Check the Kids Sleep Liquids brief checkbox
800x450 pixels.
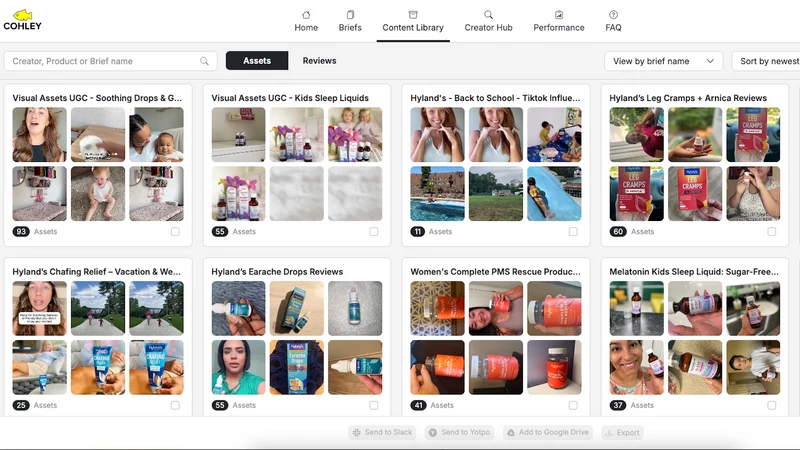pyautogui.click(x=373, y=232)
